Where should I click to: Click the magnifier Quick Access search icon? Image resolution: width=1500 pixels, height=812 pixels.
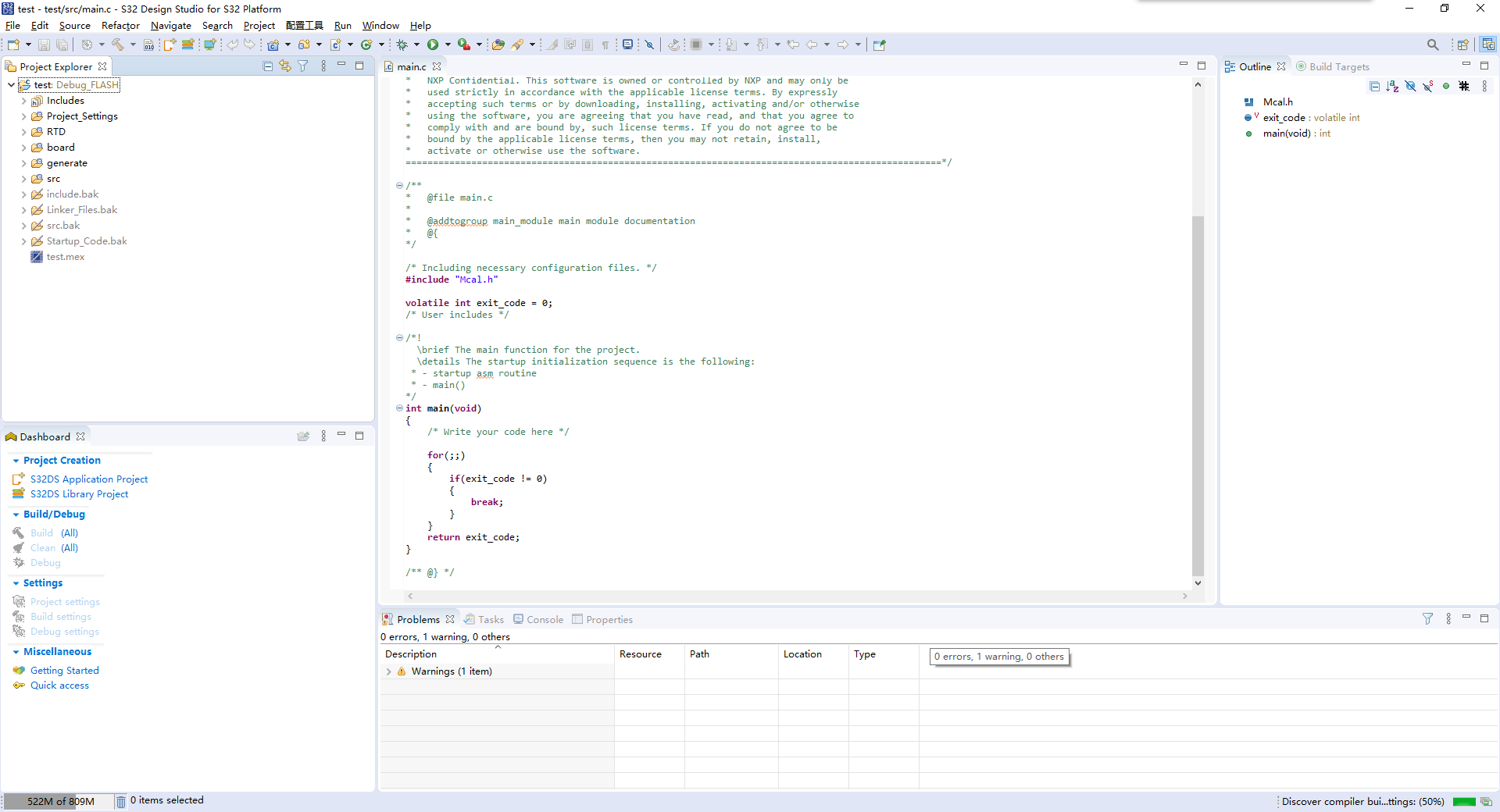click(x=1432, y=45)
